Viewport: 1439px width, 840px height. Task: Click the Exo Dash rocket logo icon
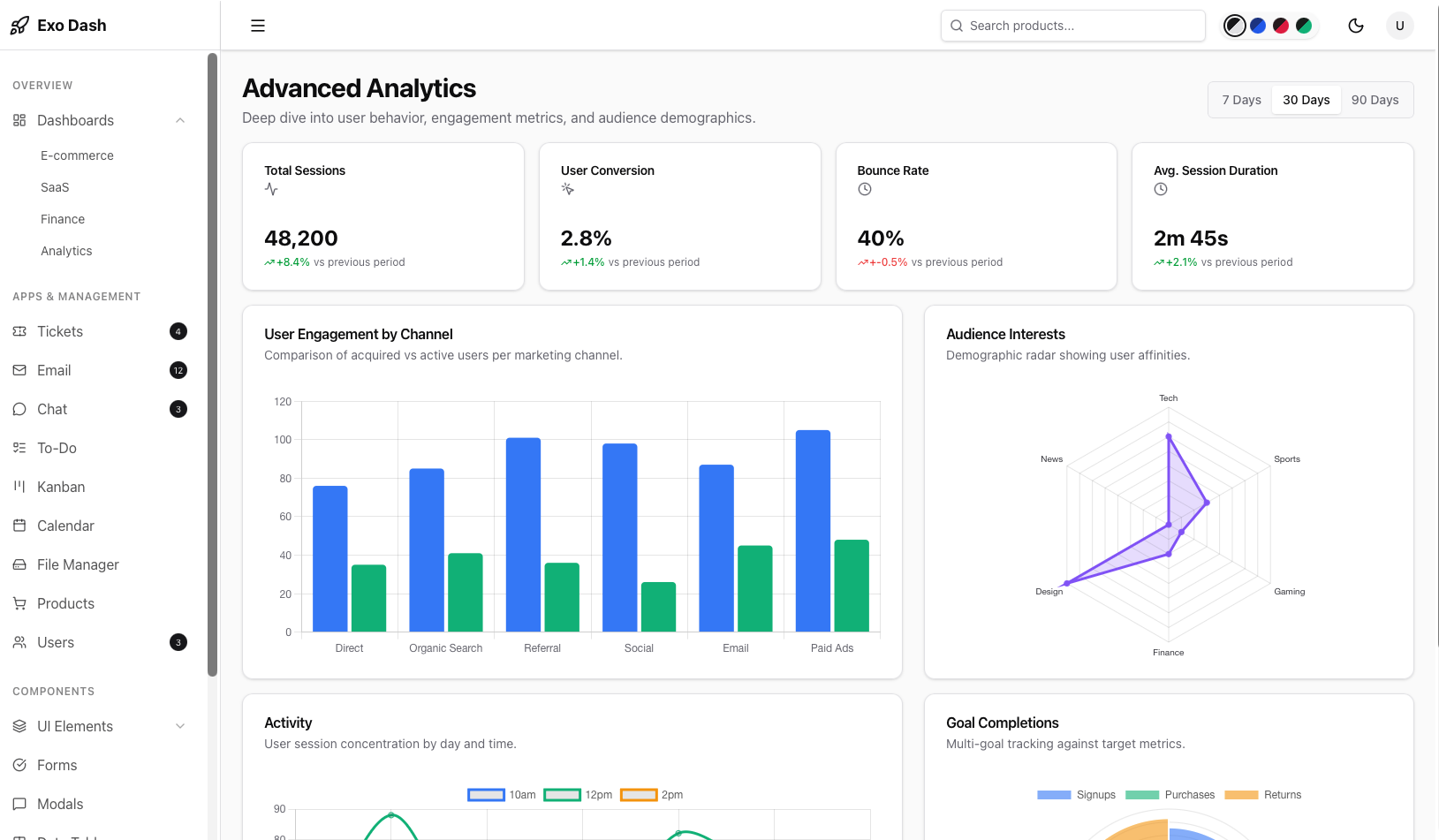pyautogui.click(x=19, y=26)
